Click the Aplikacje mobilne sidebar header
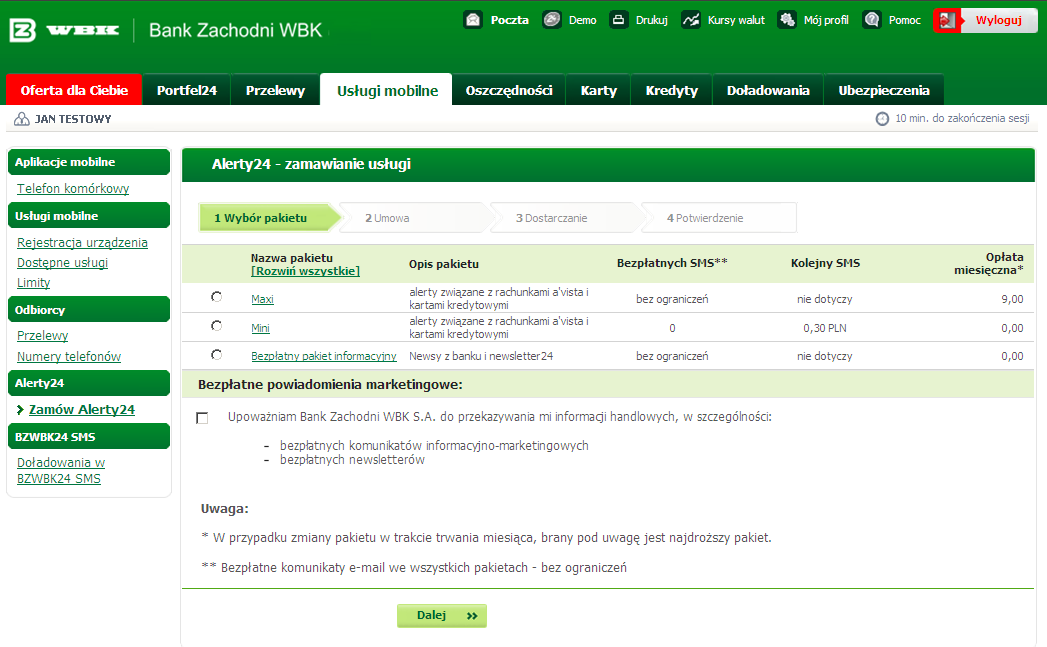 89,162
